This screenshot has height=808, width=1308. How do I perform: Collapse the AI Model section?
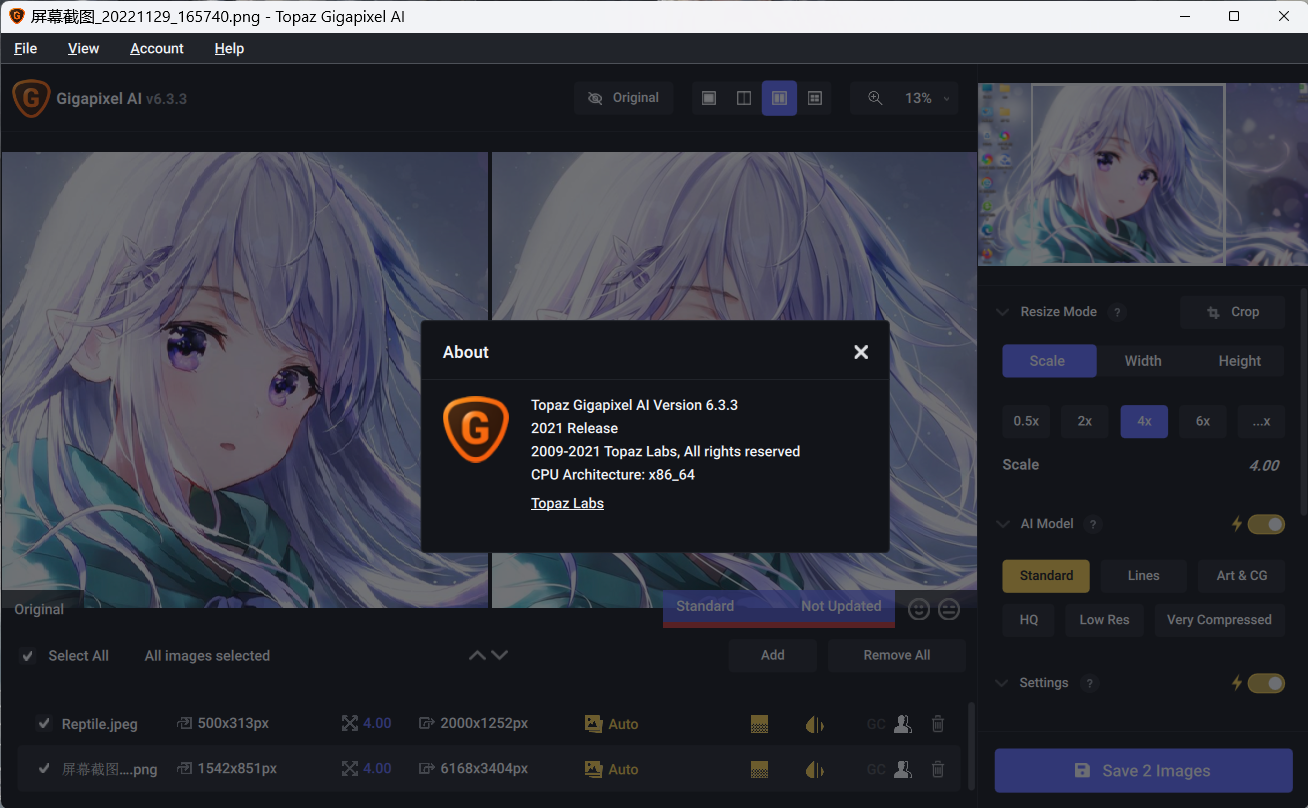pyautogui.click(x=1003, y=524)
